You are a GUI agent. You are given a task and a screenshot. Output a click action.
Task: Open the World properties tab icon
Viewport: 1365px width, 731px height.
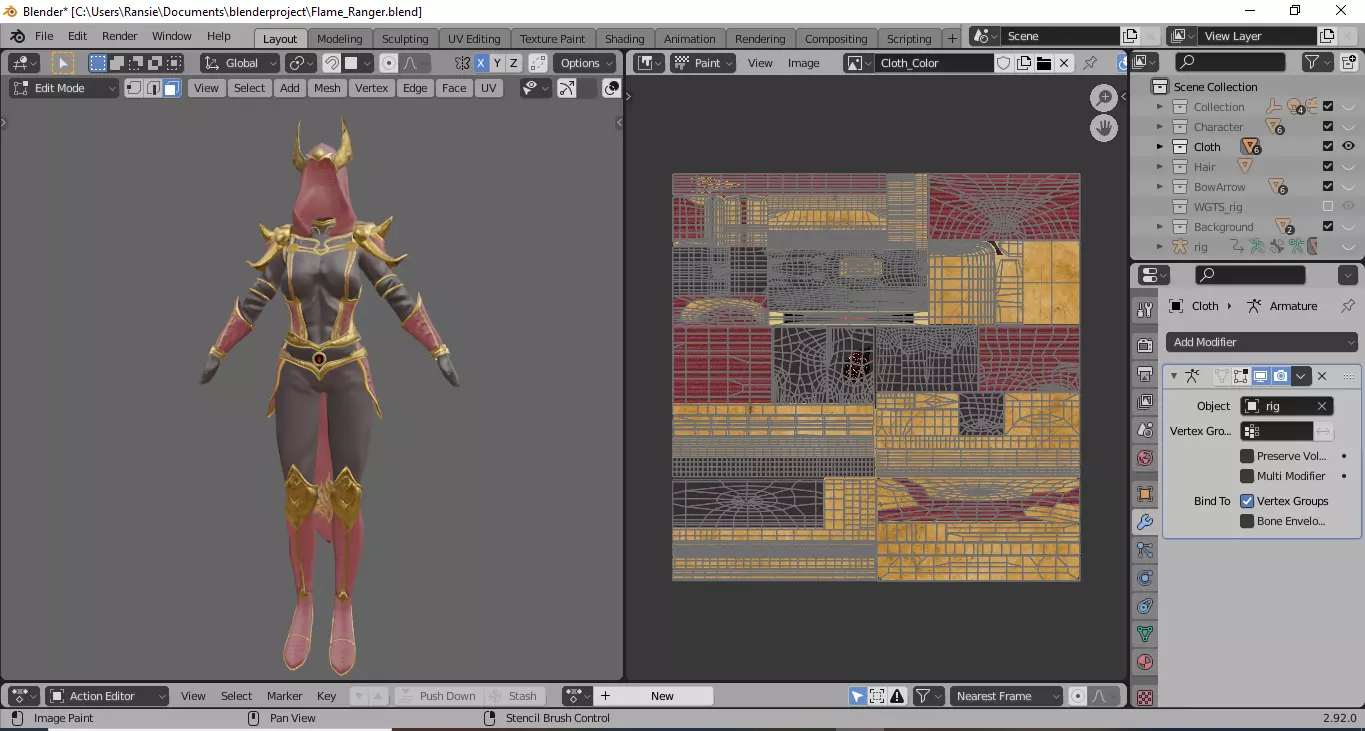pyautogui.click(x=1145, y=458)
